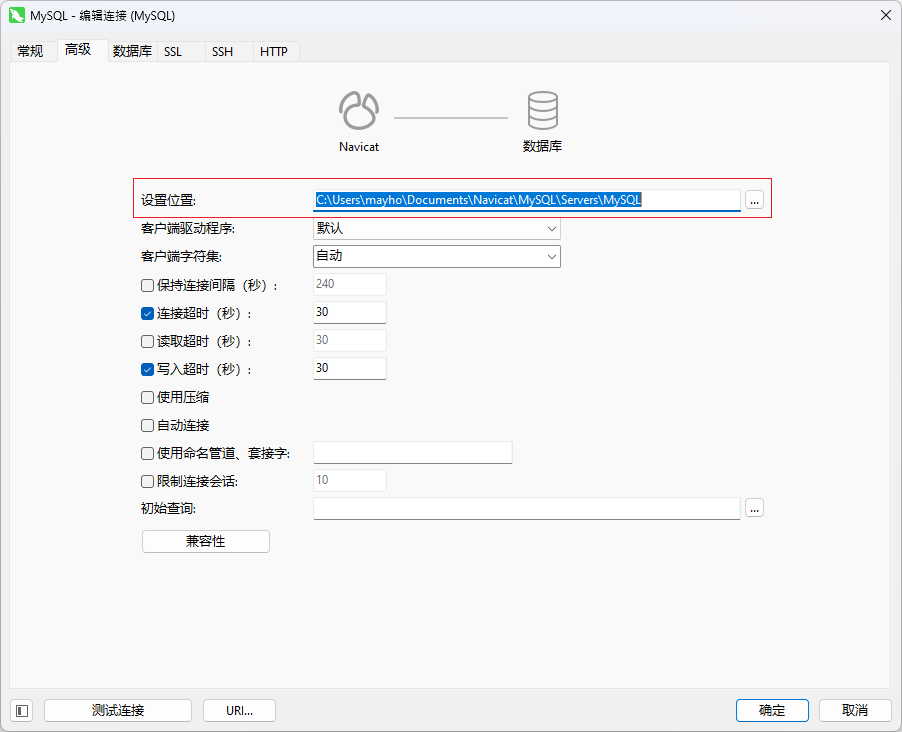Click the 兼容性 (Compatibility) button
The width and height of the screenshot is (902, 732).
click(206, 542)
